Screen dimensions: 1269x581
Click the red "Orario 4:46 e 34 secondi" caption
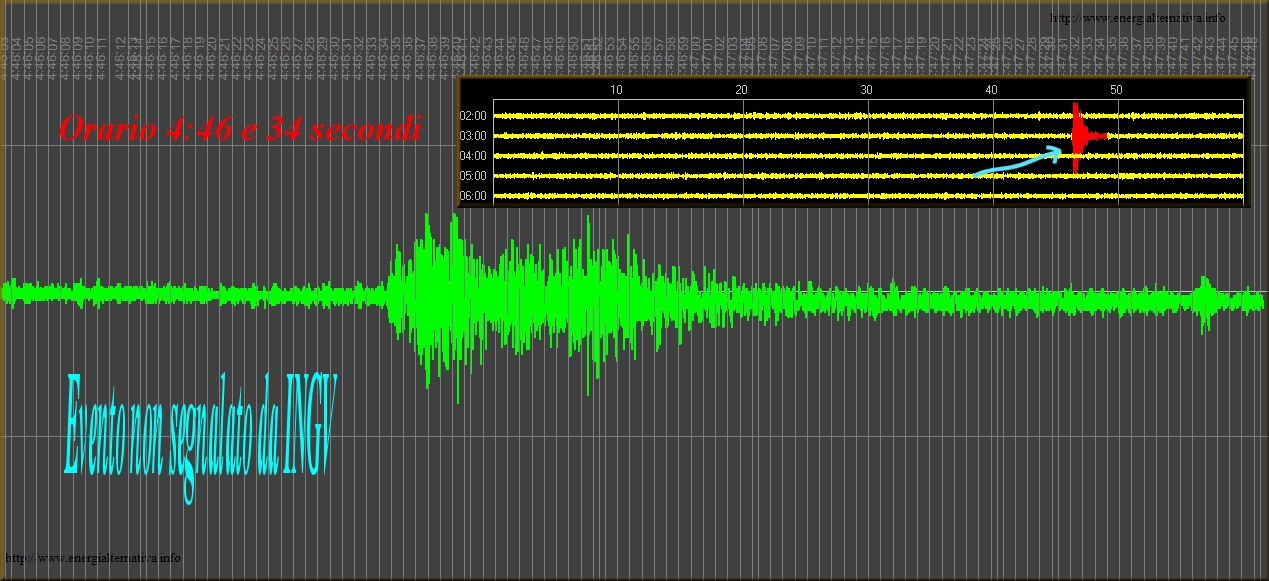point(240,128)
